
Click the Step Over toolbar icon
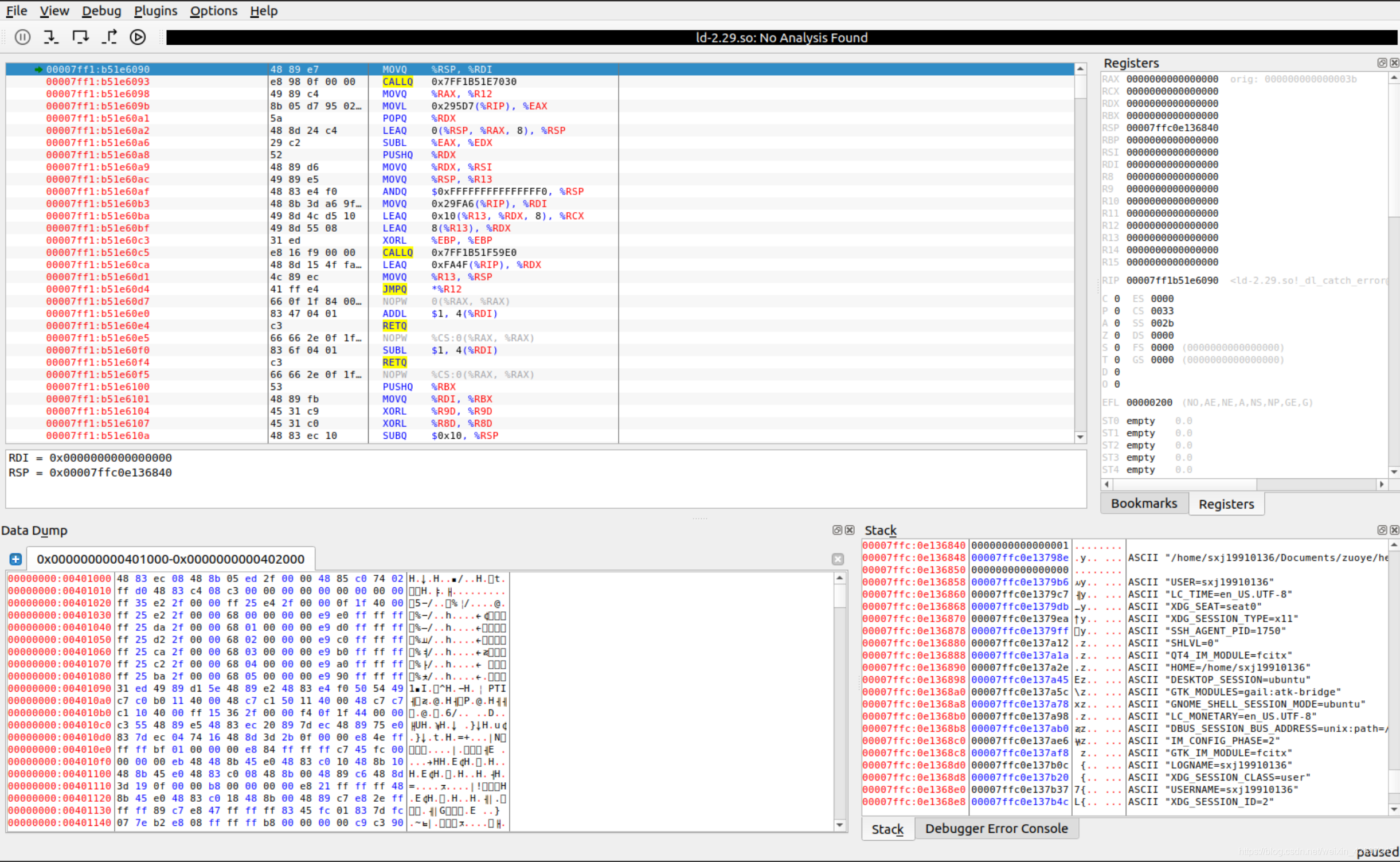click(80, 37)
